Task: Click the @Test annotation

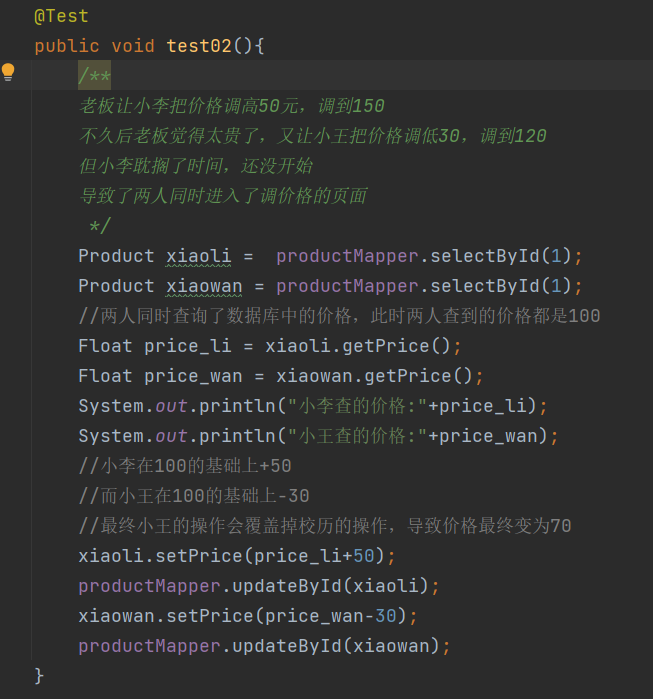Action: point(61,16)
